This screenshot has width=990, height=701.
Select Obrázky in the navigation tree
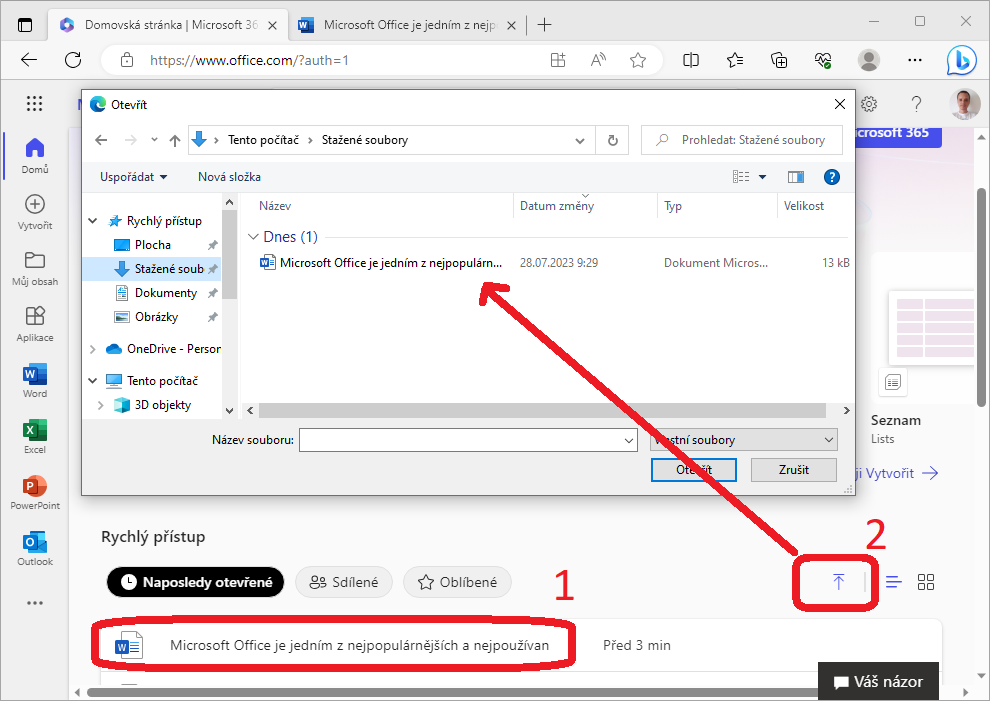[156, 316]
